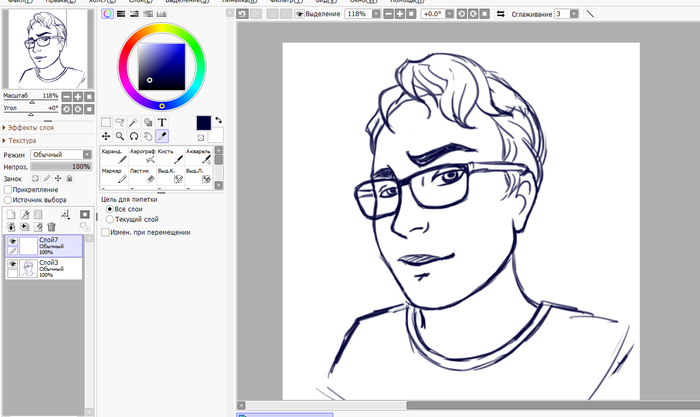Delete layer with the trash icon

[51, 227]
